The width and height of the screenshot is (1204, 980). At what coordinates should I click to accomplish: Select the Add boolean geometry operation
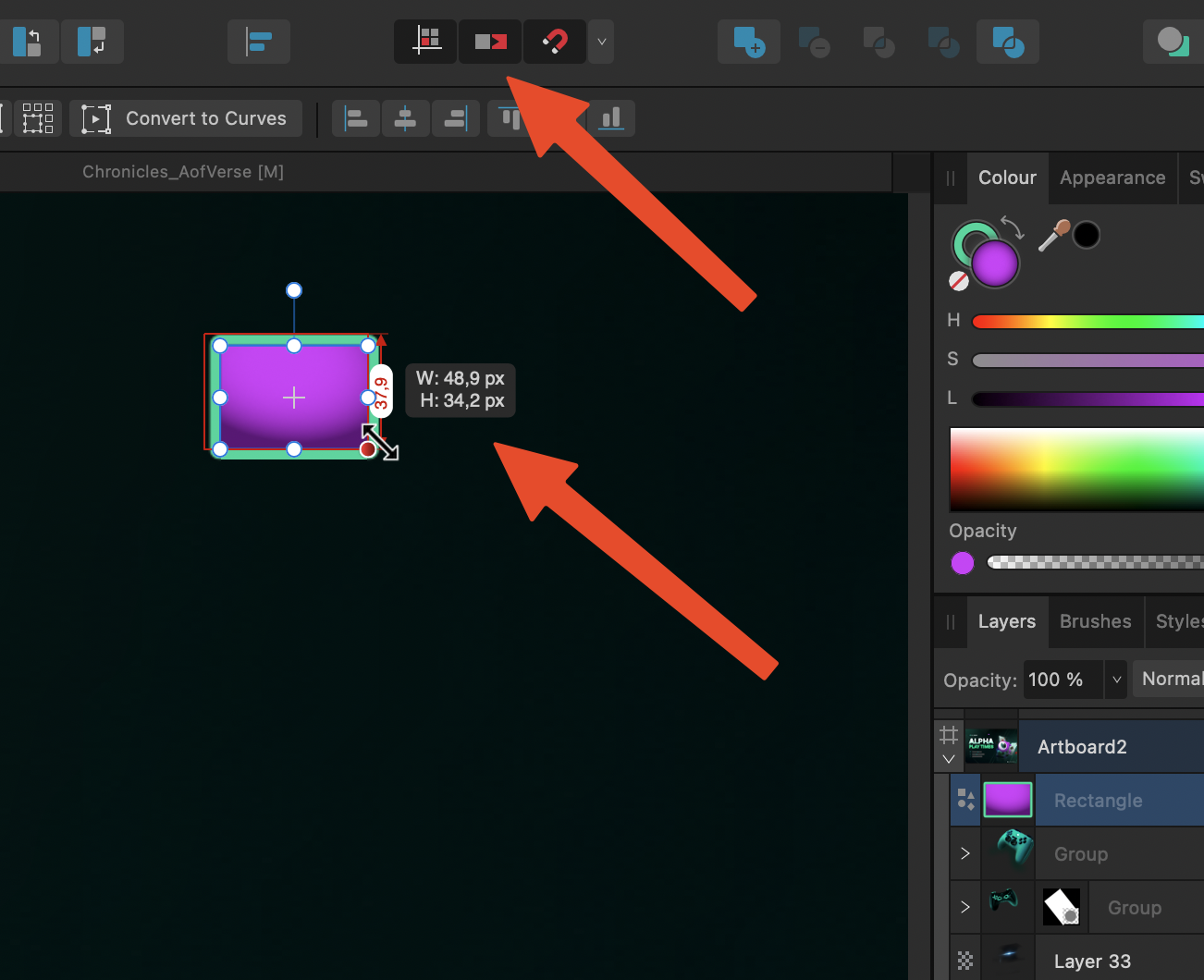(749, 42)
